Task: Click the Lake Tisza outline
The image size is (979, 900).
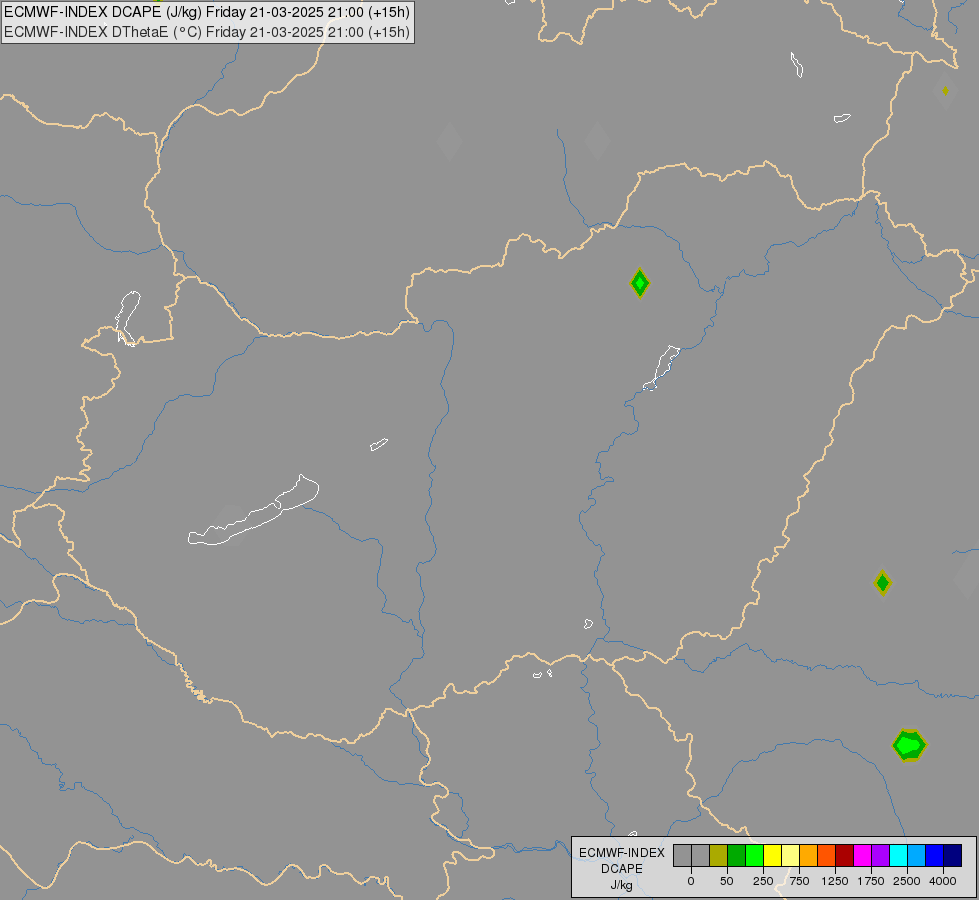Action: coord(661,368)
